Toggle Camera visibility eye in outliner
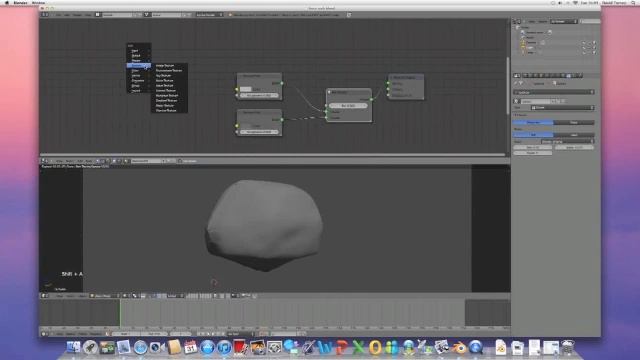Screen dimensions: 640x360 click(584, 42)
